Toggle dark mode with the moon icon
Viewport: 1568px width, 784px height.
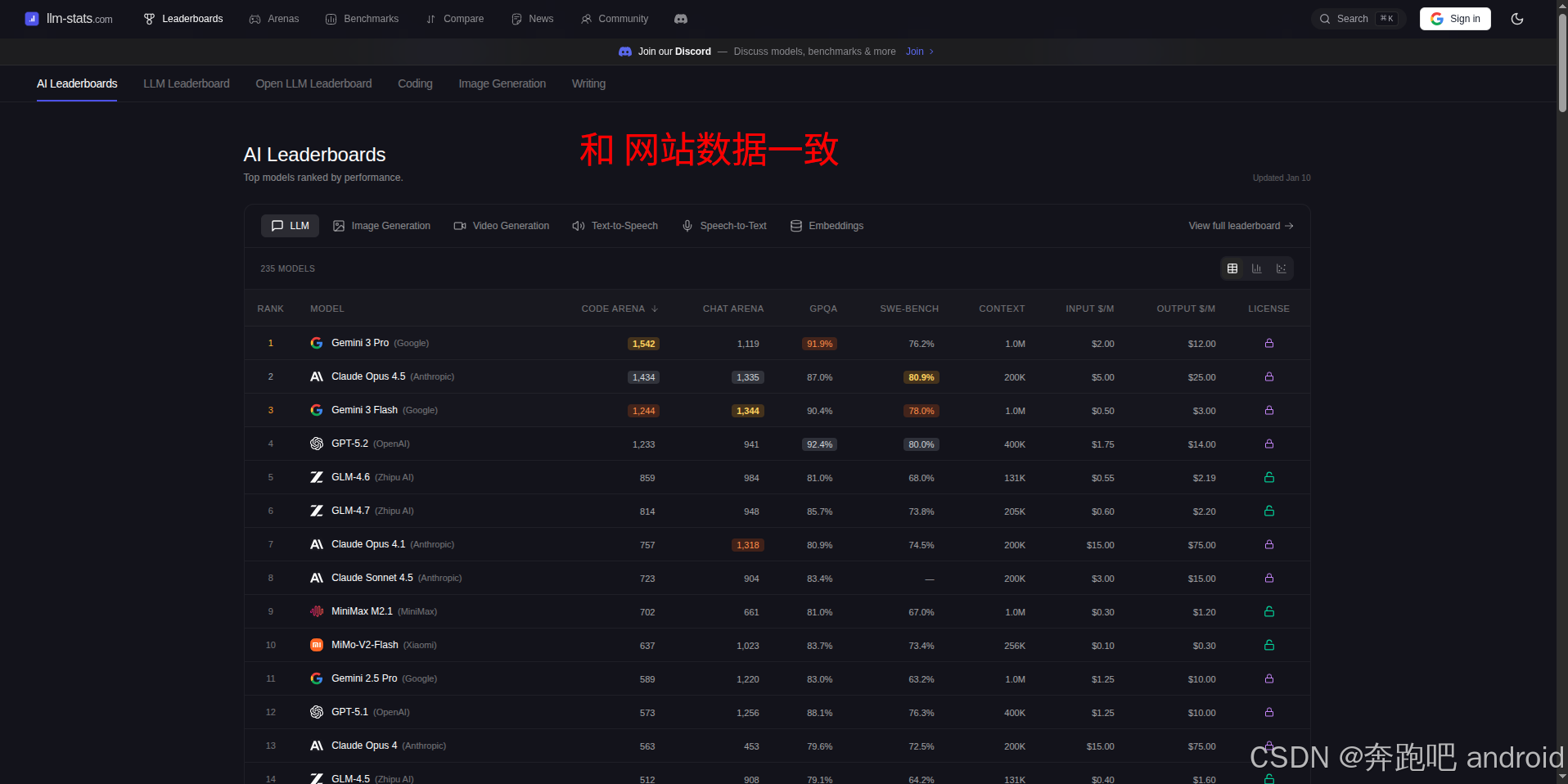[x=1517, y=18]
